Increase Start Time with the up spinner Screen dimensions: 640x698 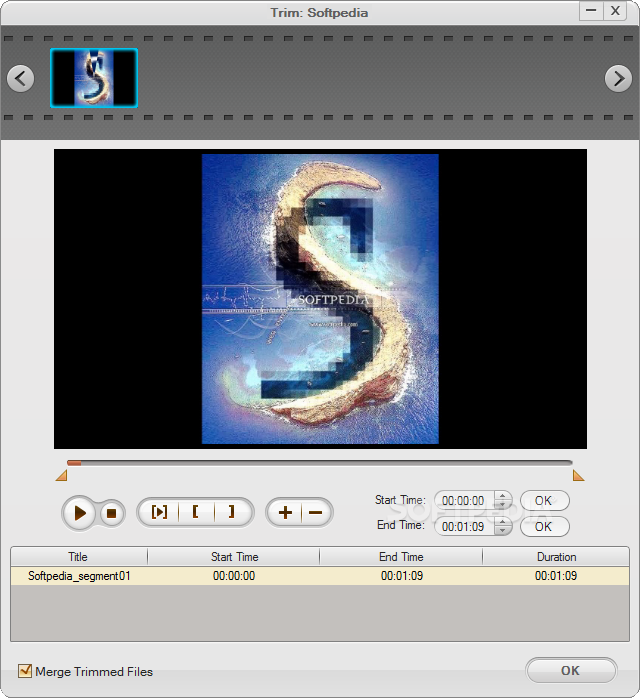pos(502,496)
